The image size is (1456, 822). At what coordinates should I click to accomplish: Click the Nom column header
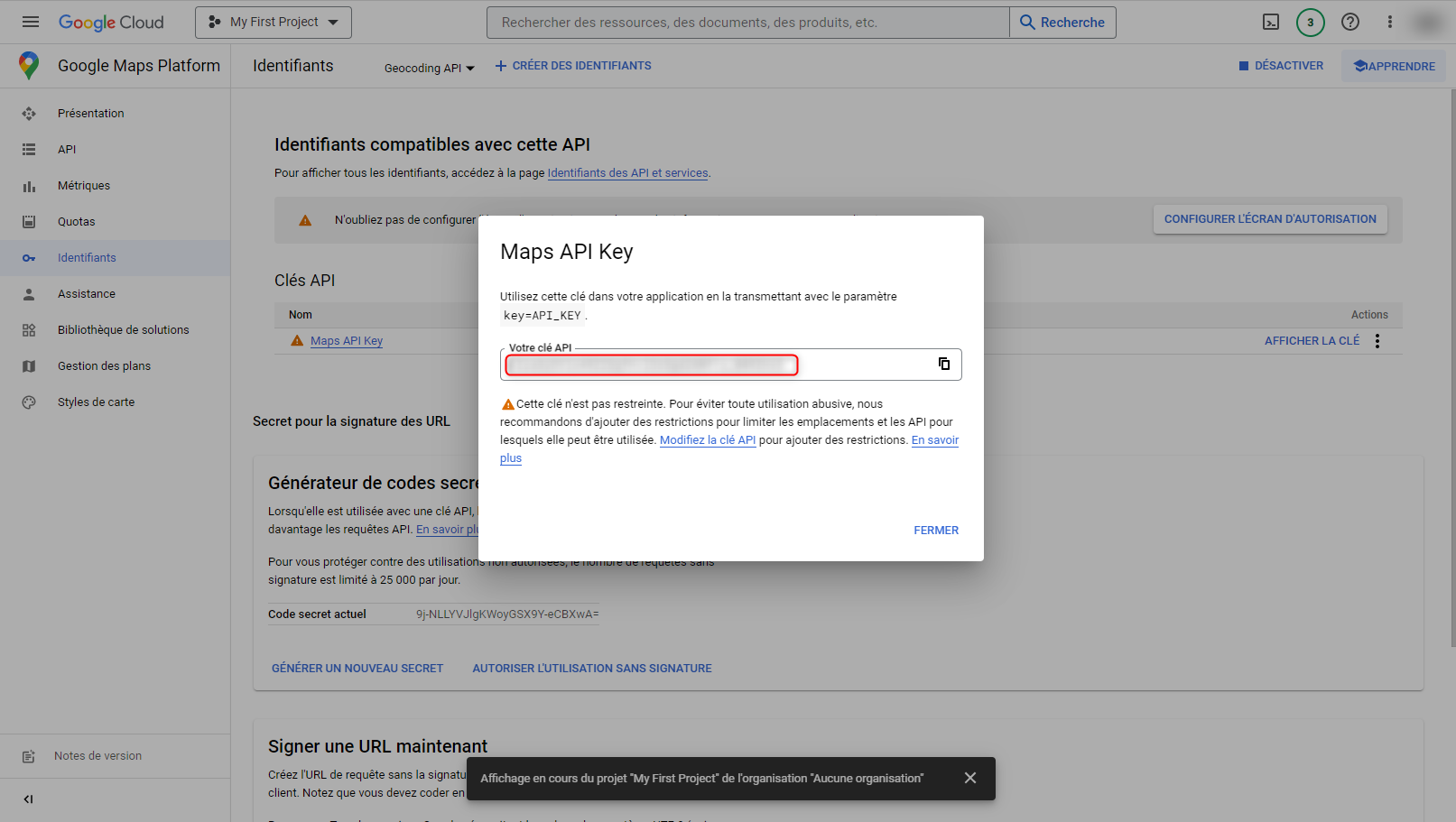[x=301, y=315]
